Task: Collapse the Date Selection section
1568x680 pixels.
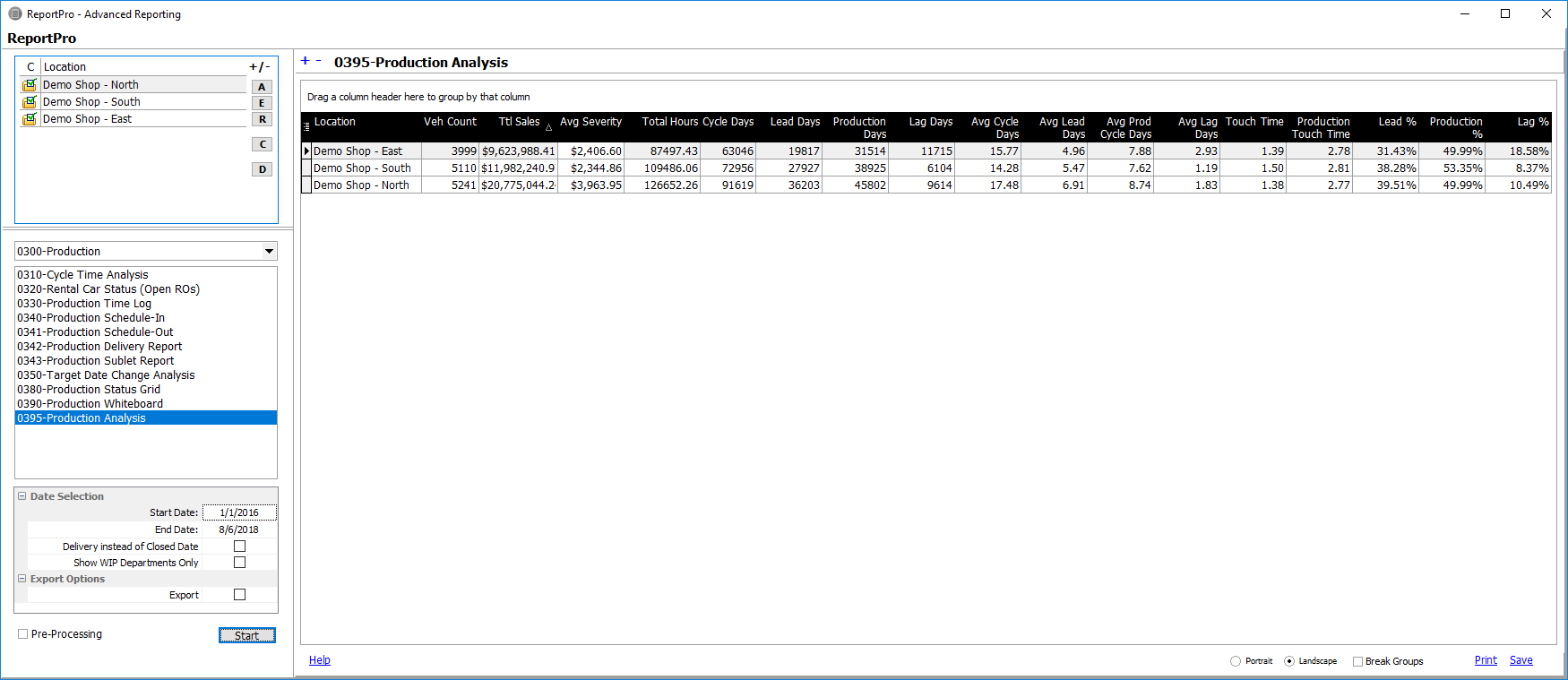Action: pos(22,496)
